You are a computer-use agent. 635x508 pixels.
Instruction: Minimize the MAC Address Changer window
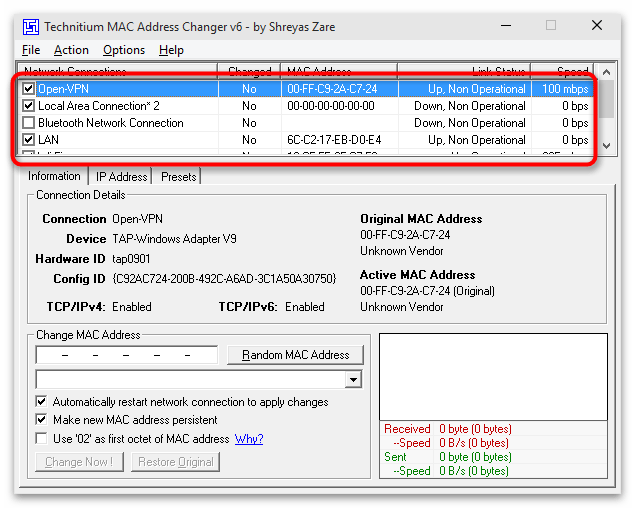pos(506,26)
